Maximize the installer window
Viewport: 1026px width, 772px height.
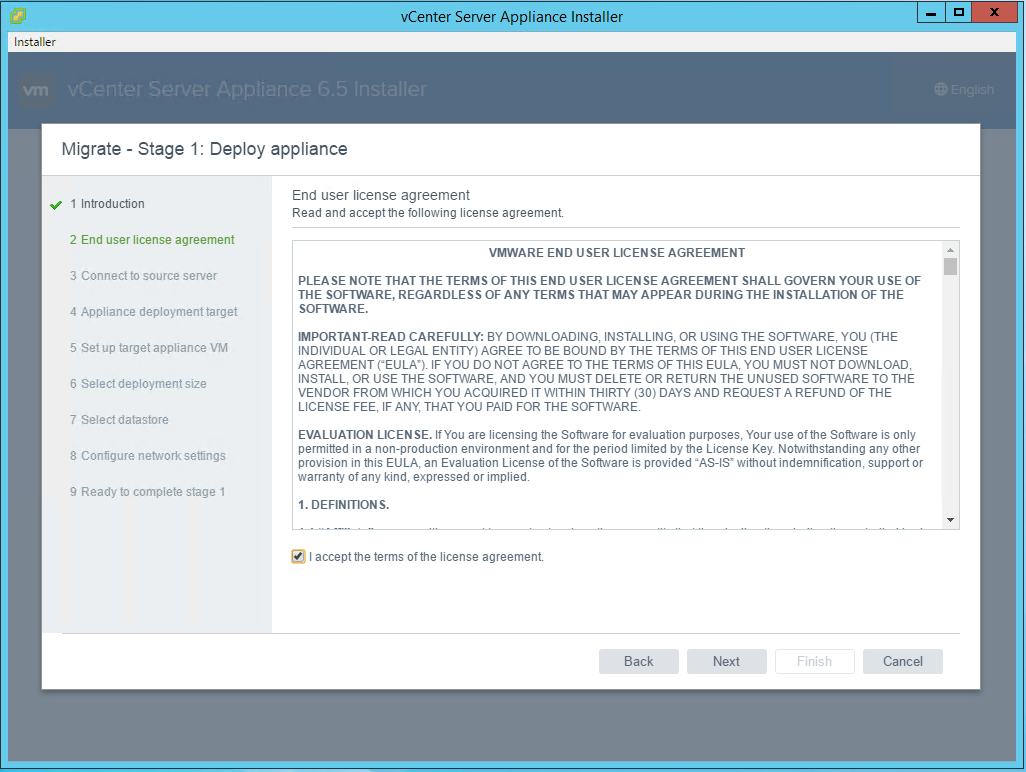click(x=959, y=12)
